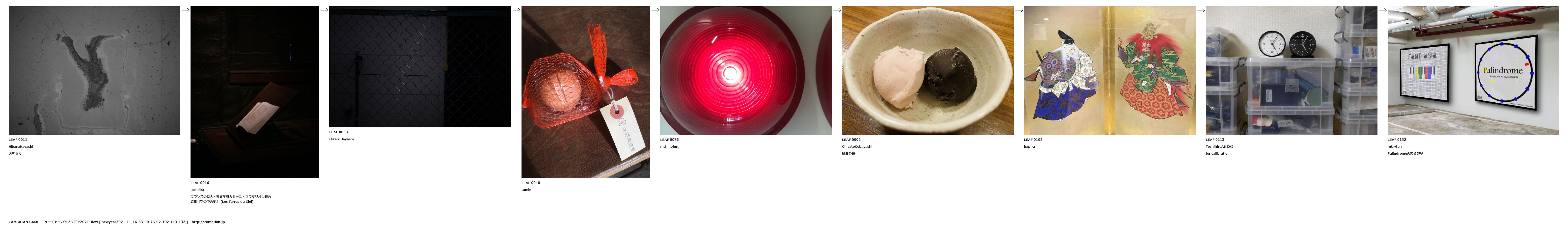This screenshot has width=1568, height=228.
Task: Click the arrow between LEAF 0016 and 0033
Action: (325, 10)
